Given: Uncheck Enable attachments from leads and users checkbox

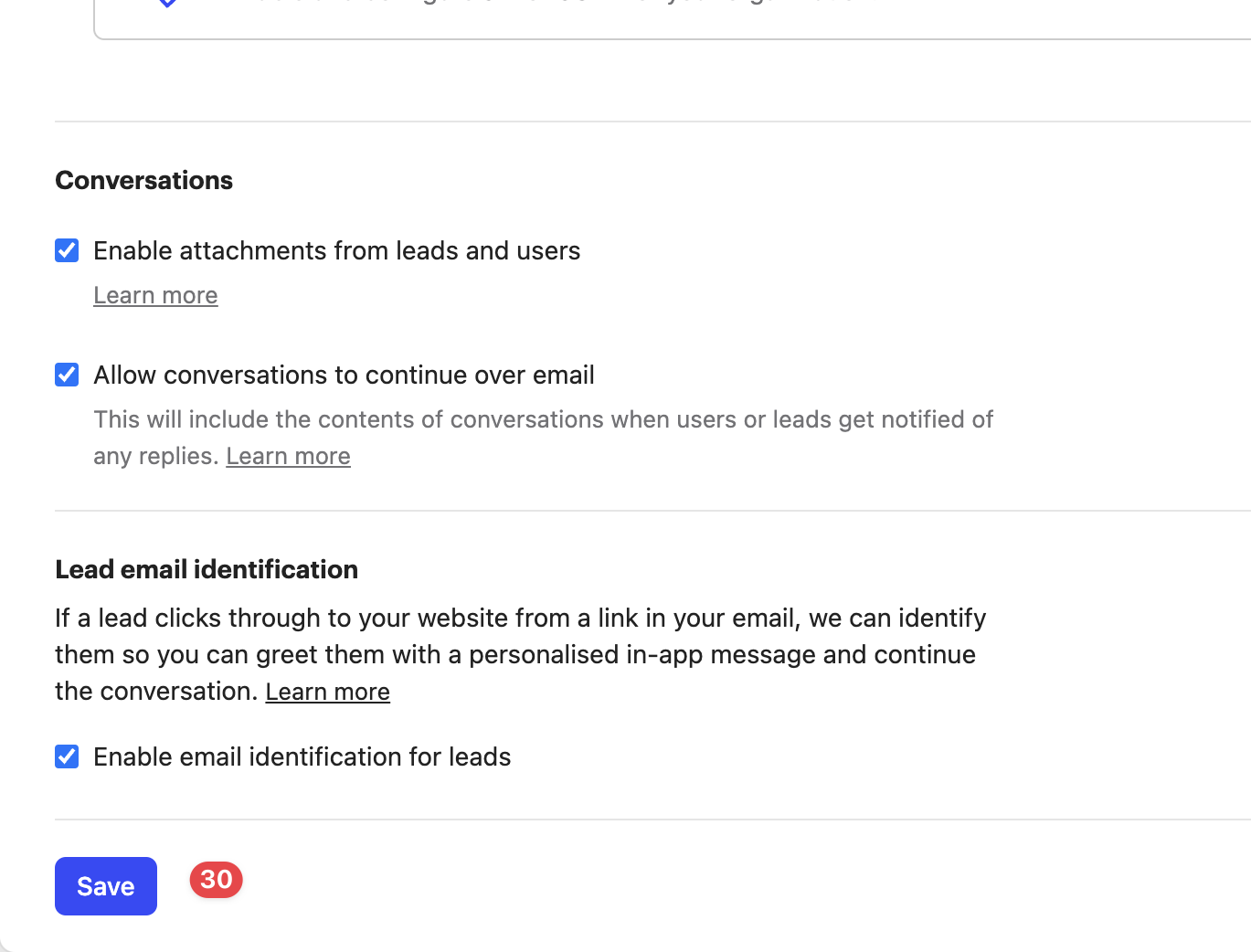Looking at the screenshot, I should 67,250.
